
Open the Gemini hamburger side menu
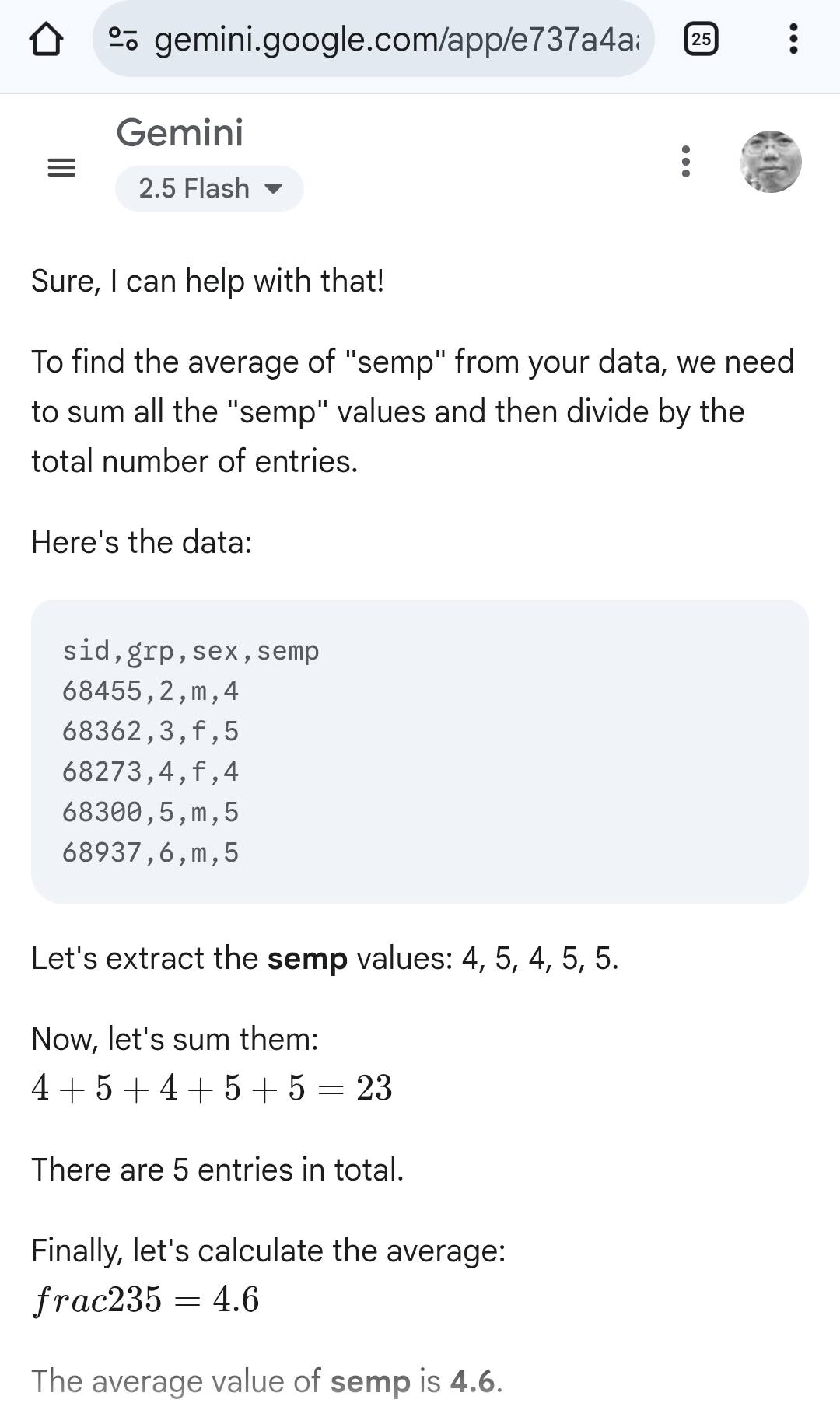(61, 166)
